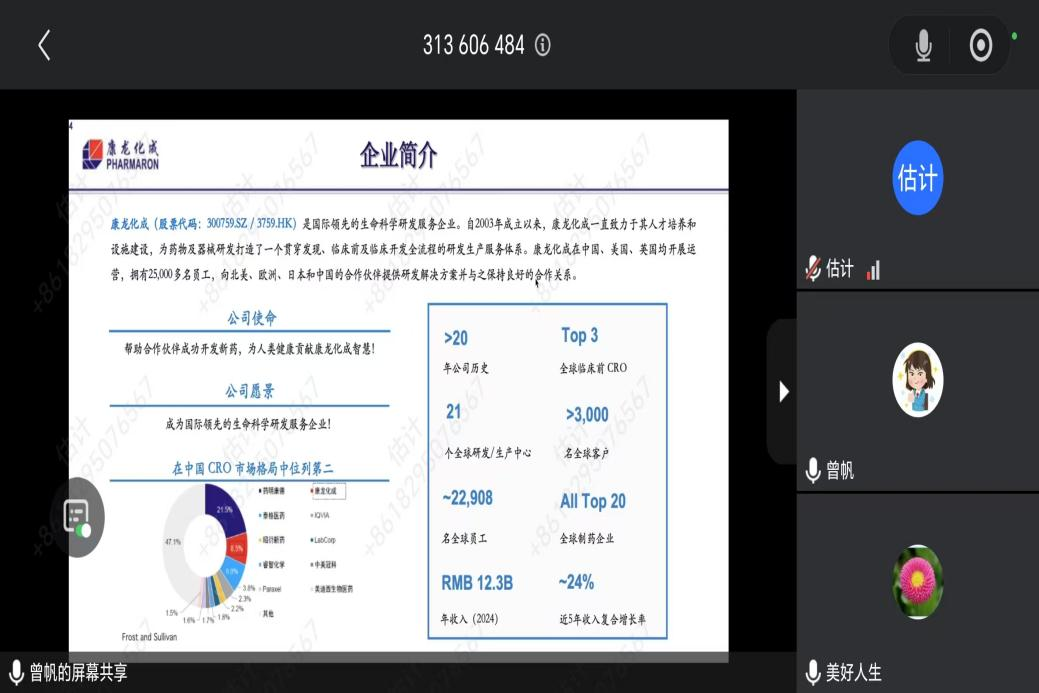Tap the microphone icon in top bar
Viewport: 1039px width, 693px height.
(923, 45)
